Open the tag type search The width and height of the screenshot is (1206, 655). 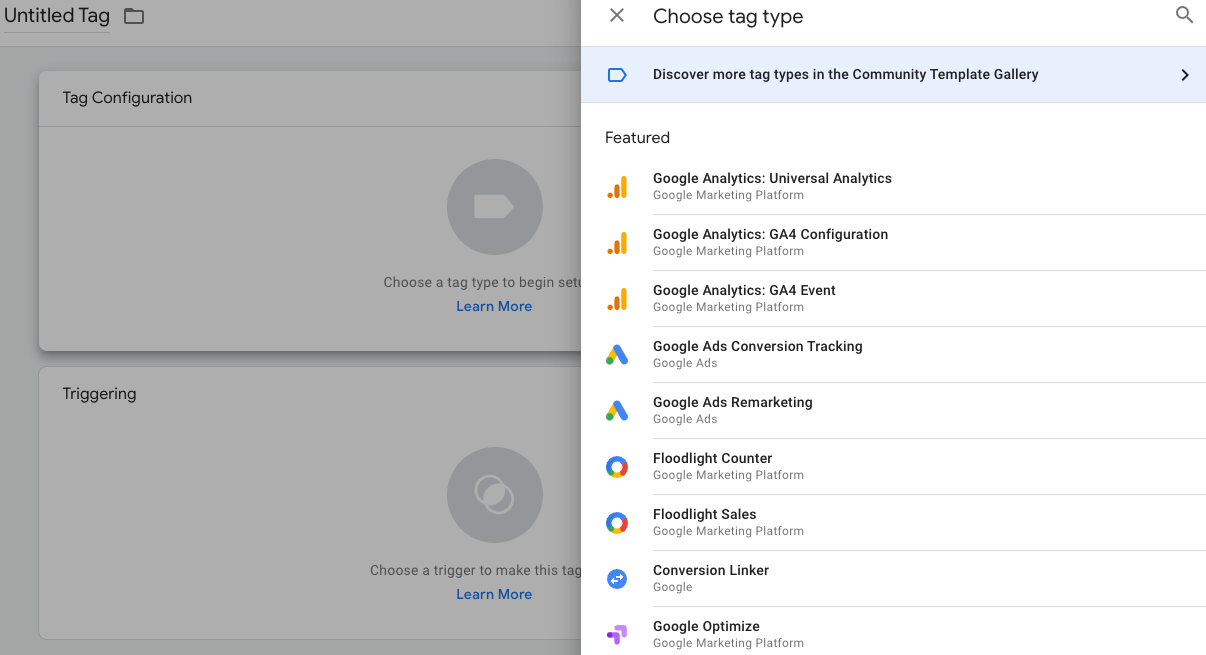click(1184, 16)
